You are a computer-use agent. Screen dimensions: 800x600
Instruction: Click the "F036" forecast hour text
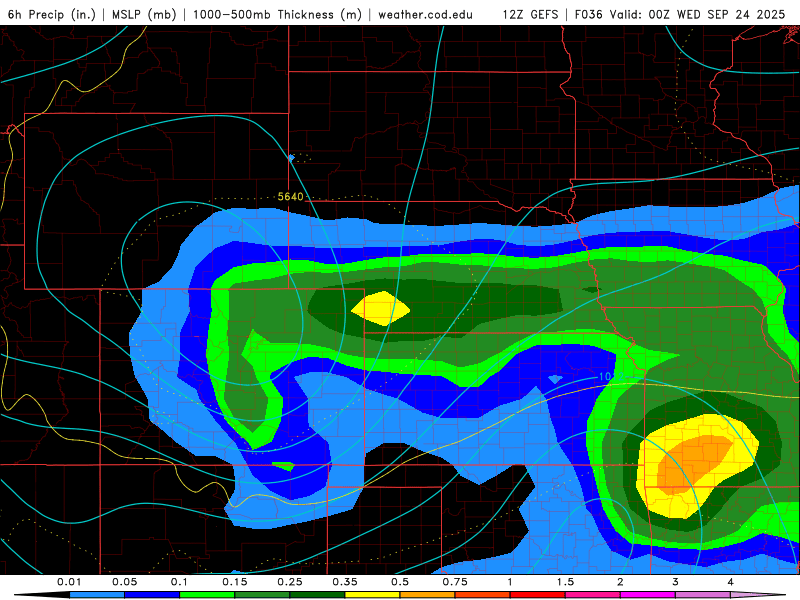[x=588, y=14]
